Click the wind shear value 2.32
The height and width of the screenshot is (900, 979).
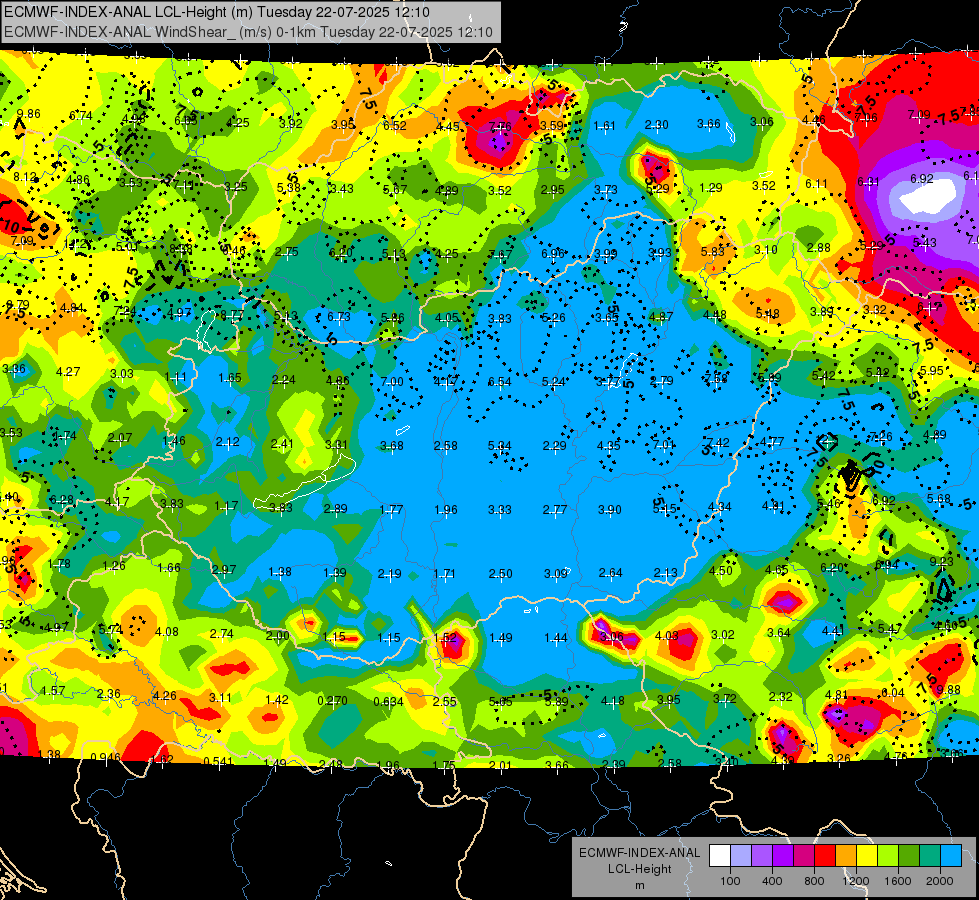click(x=780, y=696)
